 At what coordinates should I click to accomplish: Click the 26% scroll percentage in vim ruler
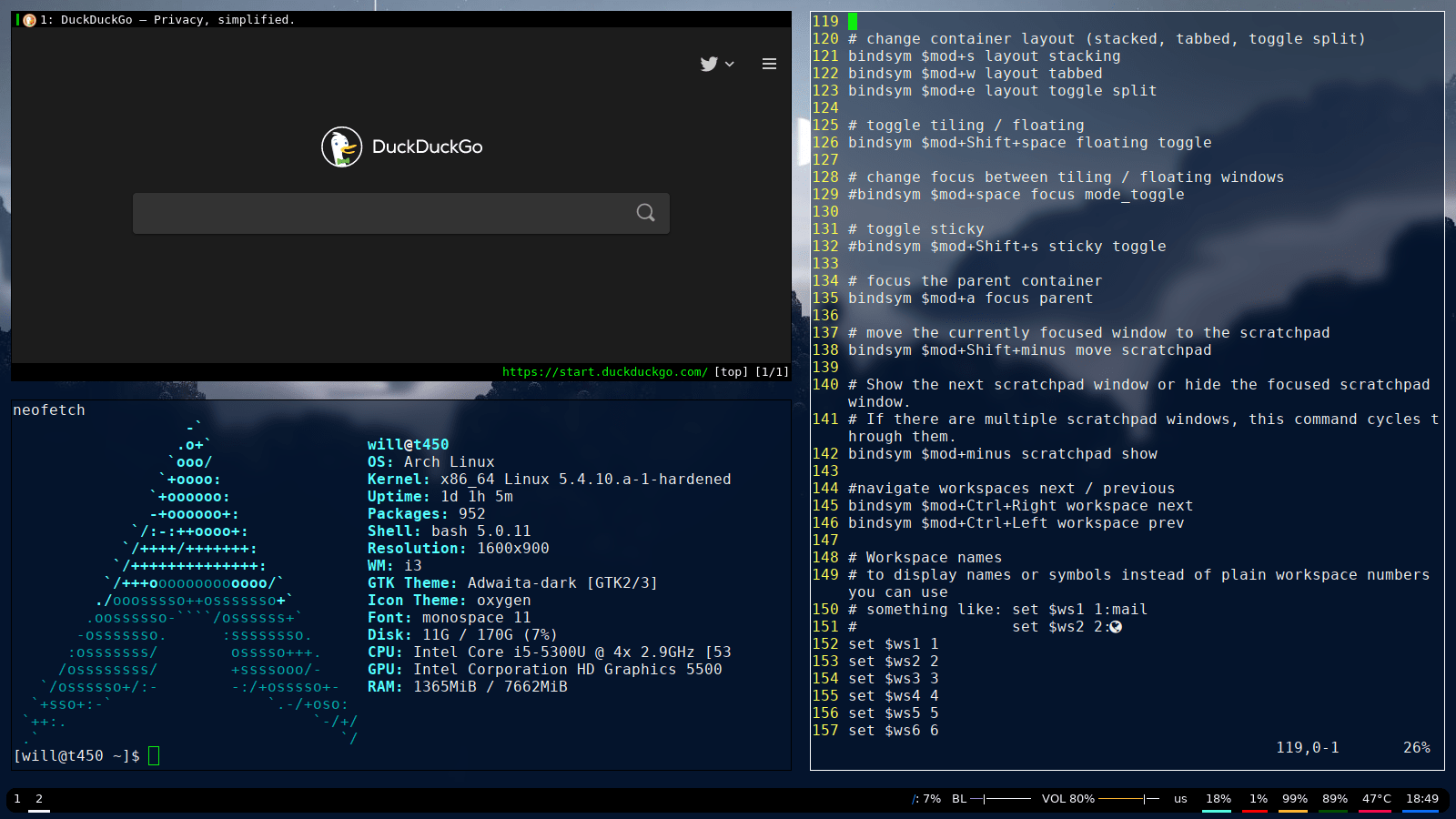click(x=1417, y=748)
